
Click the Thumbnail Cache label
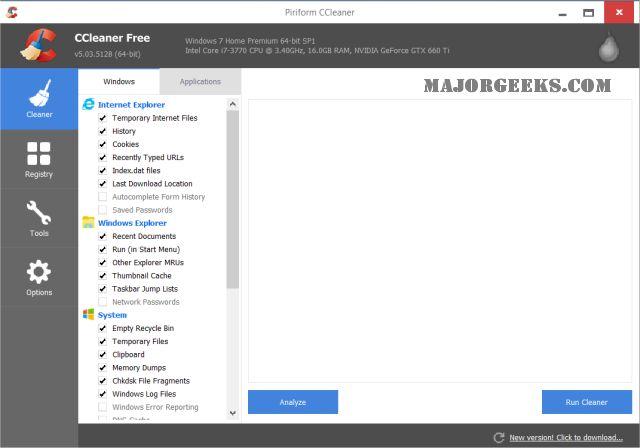142,276
